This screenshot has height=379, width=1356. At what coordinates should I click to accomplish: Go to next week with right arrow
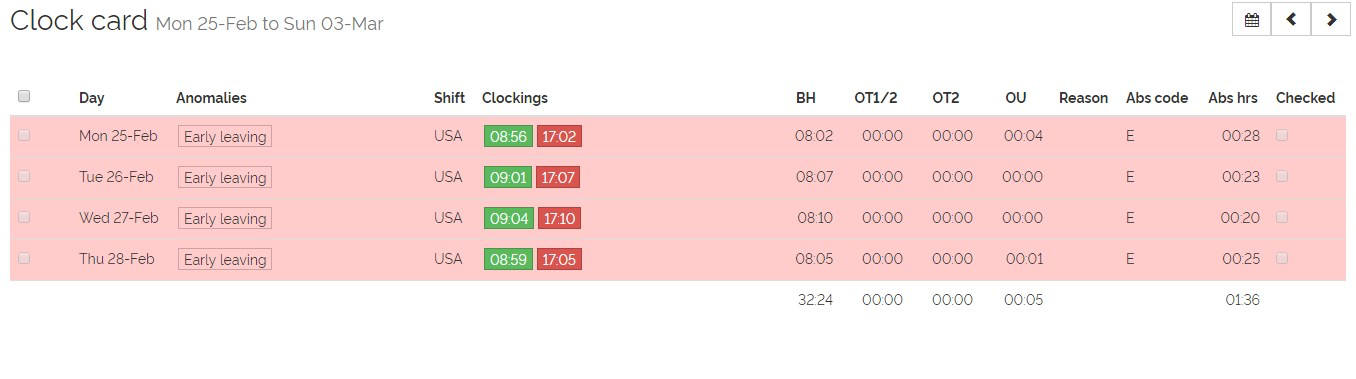[x=1331, y=20]
